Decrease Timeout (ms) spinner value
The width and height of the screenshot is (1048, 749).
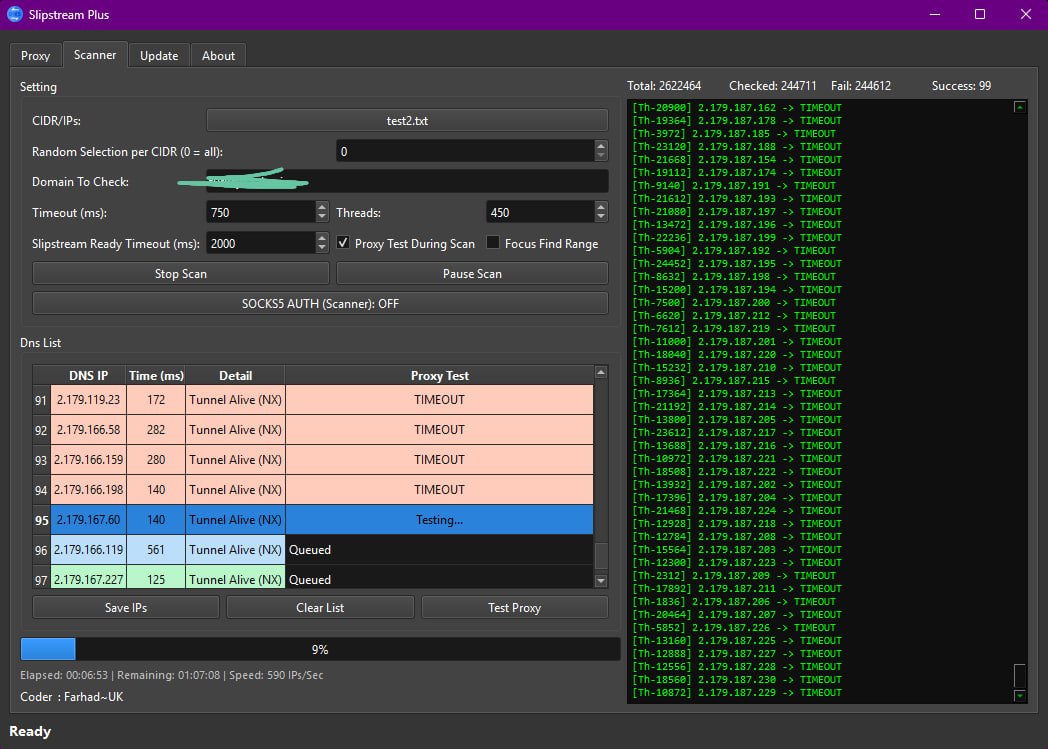coord(322,218)
